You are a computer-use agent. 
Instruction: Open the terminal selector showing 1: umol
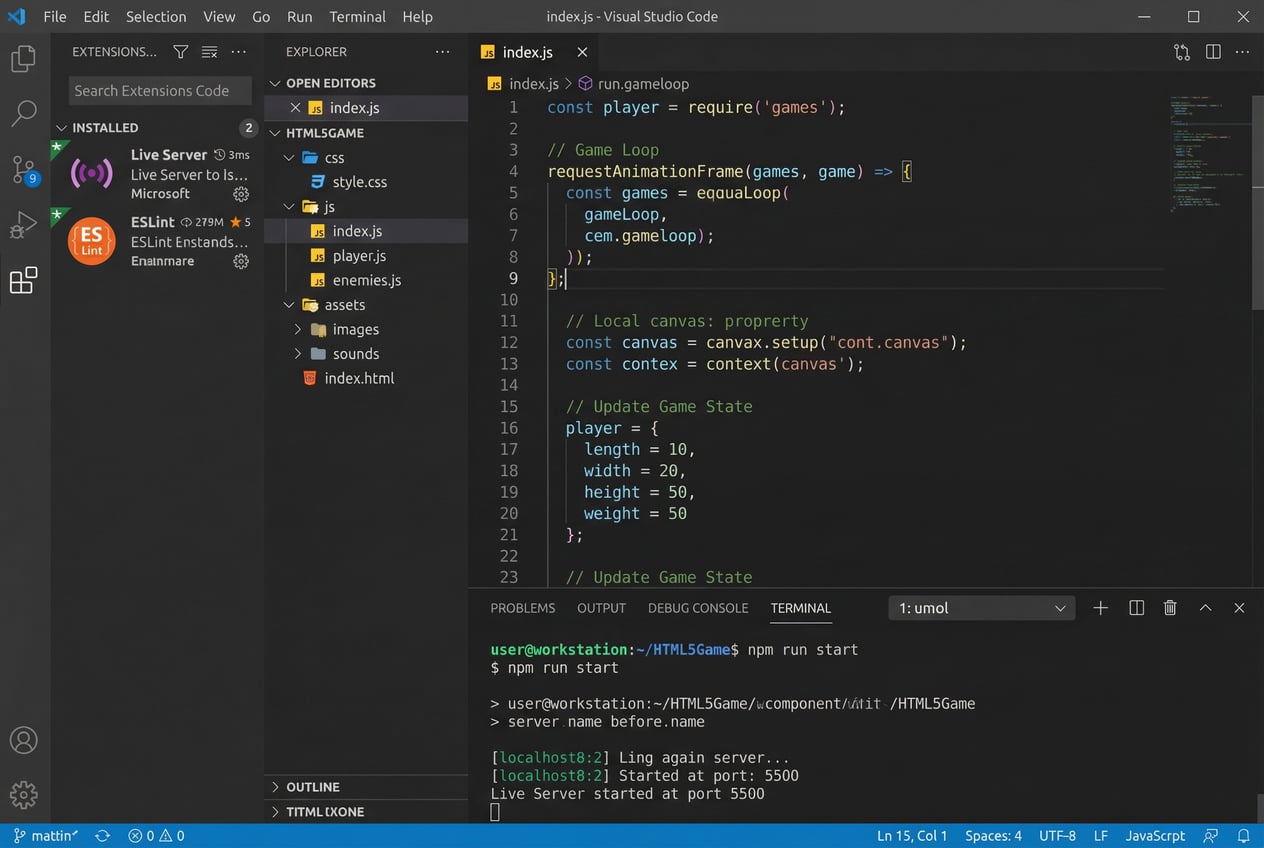click(980, 607)
